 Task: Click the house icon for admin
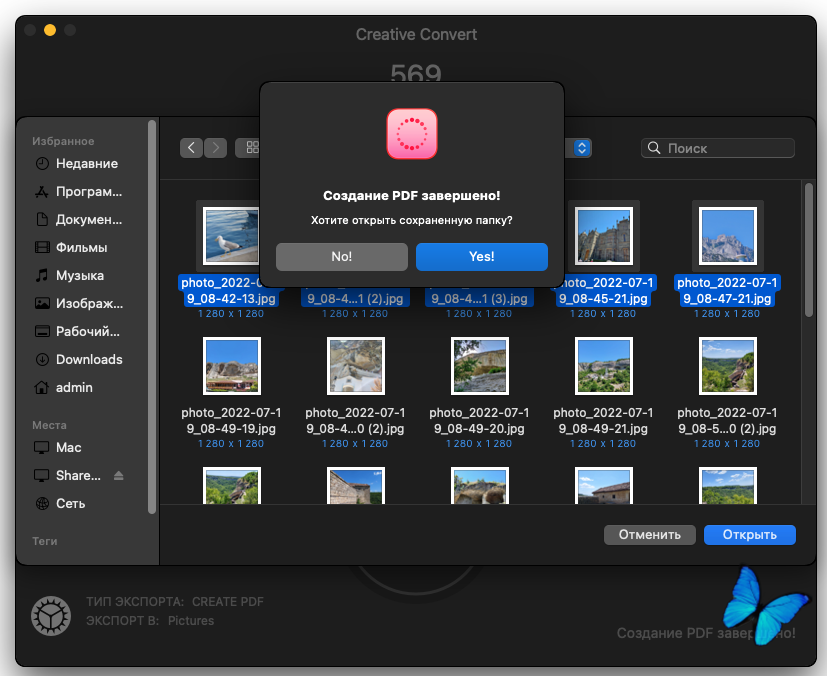click(42, 388)
